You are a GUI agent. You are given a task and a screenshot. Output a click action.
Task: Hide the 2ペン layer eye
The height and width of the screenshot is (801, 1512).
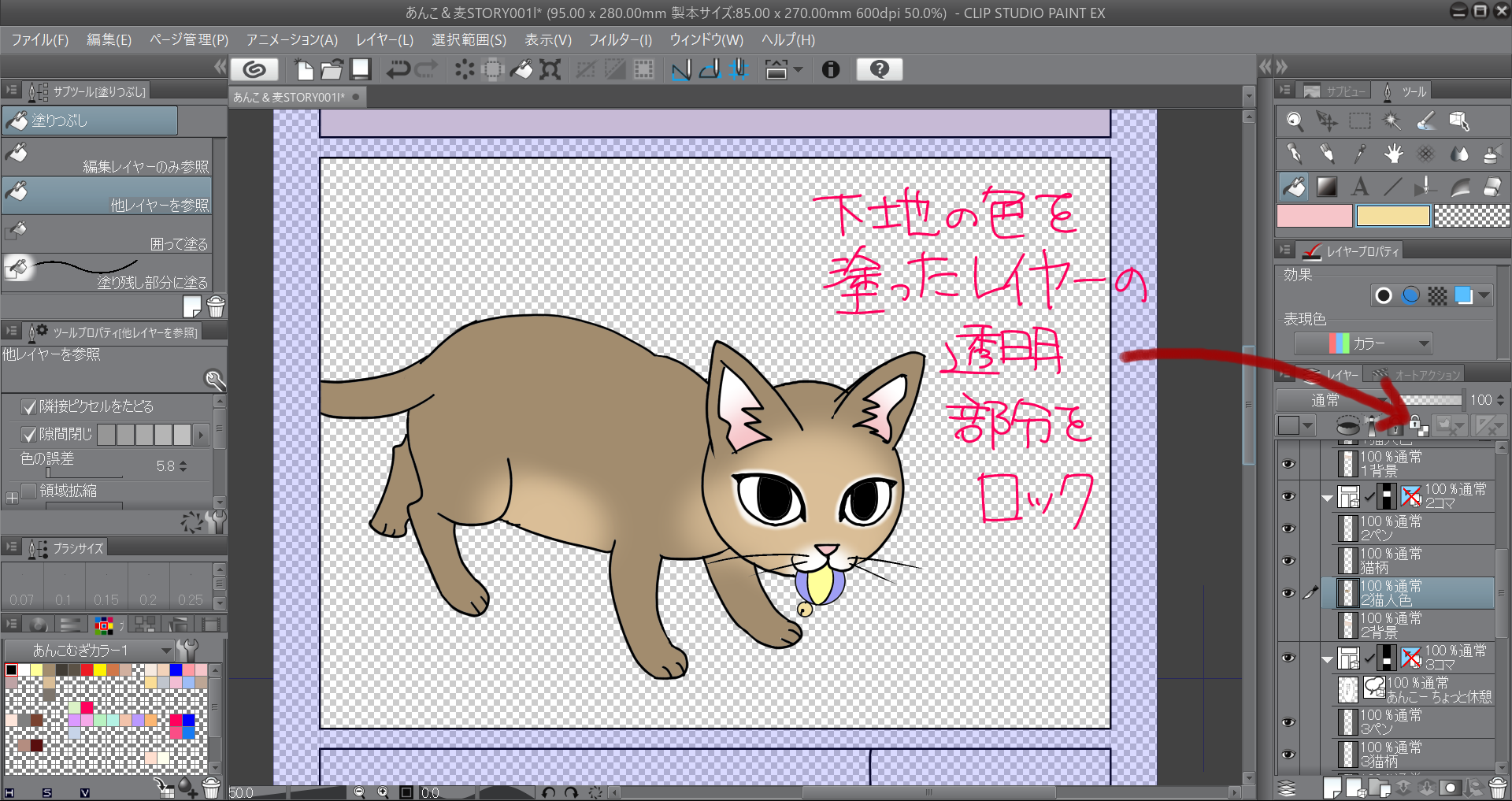point(1288,528)
